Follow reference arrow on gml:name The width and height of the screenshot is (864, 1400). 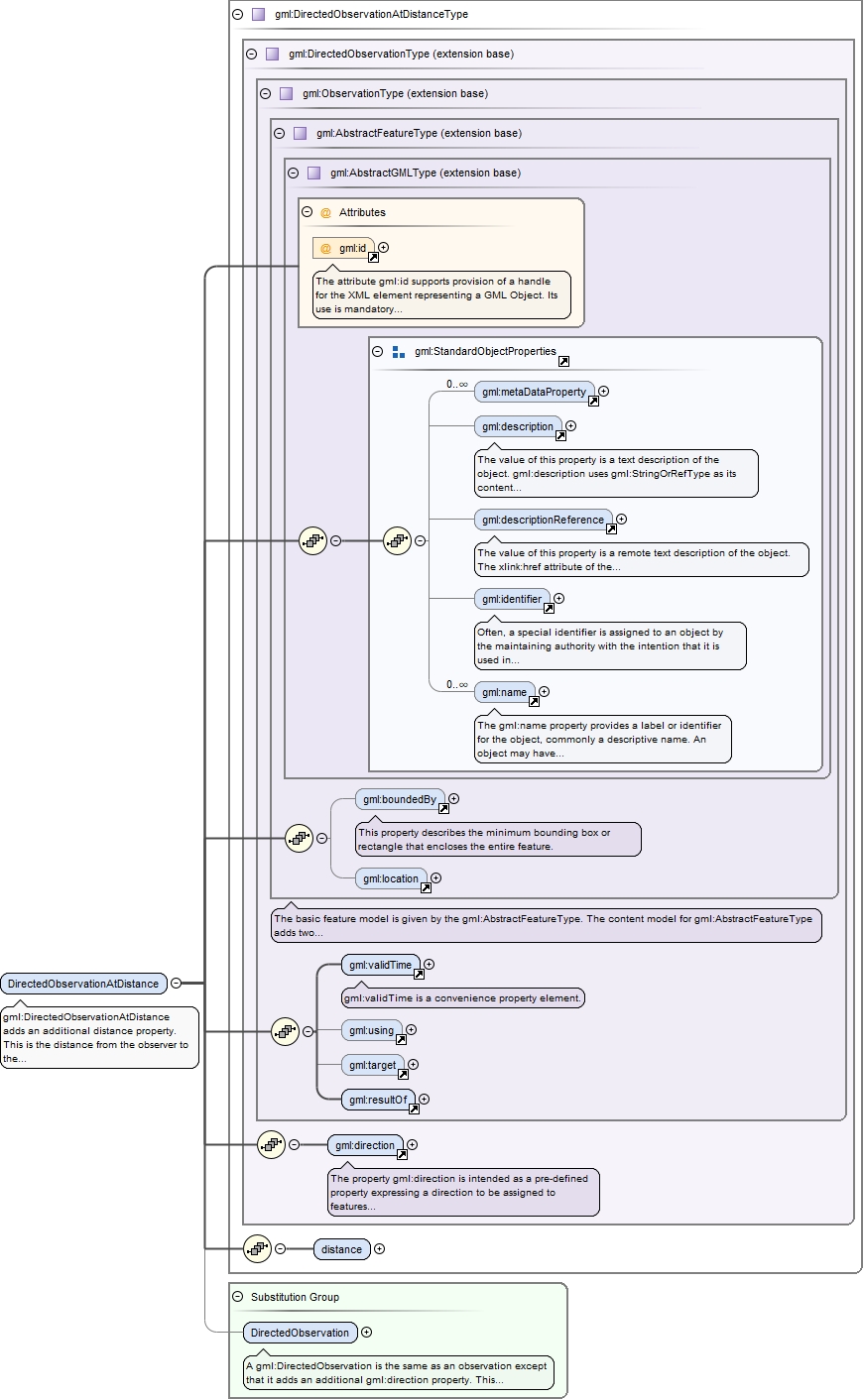534,702
